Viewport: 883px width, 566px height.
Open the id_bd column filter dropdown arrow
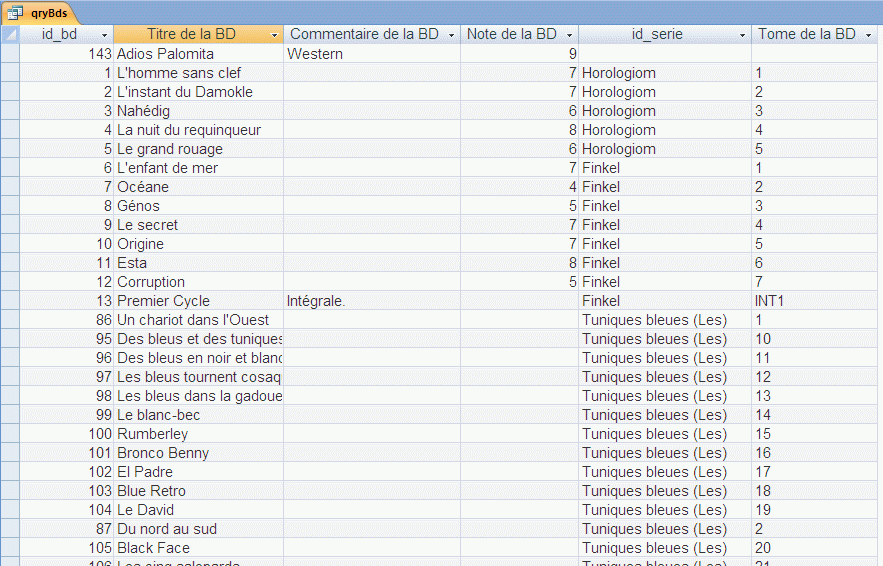coord(104,35)
